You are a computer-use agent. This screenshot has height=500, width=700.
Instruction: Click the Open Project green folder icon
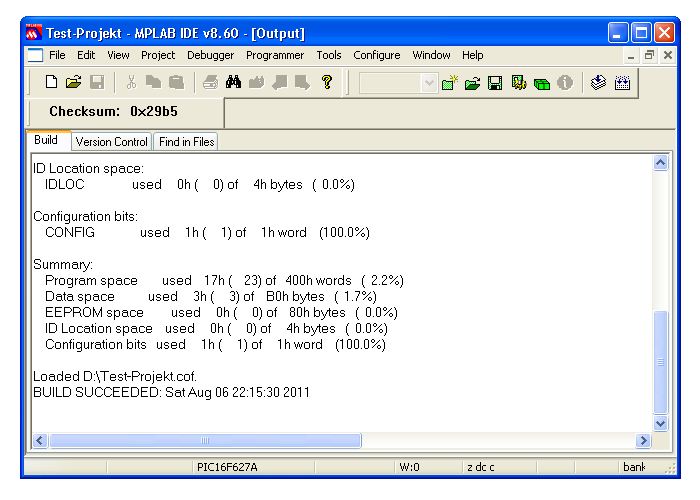pos(472,83)
